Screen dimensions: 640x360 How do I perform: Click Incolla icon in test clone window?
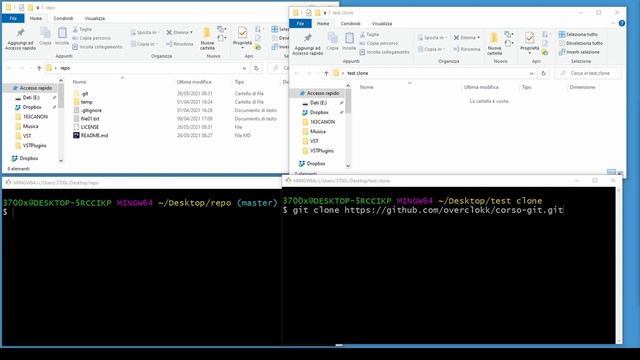click(349, 42)
